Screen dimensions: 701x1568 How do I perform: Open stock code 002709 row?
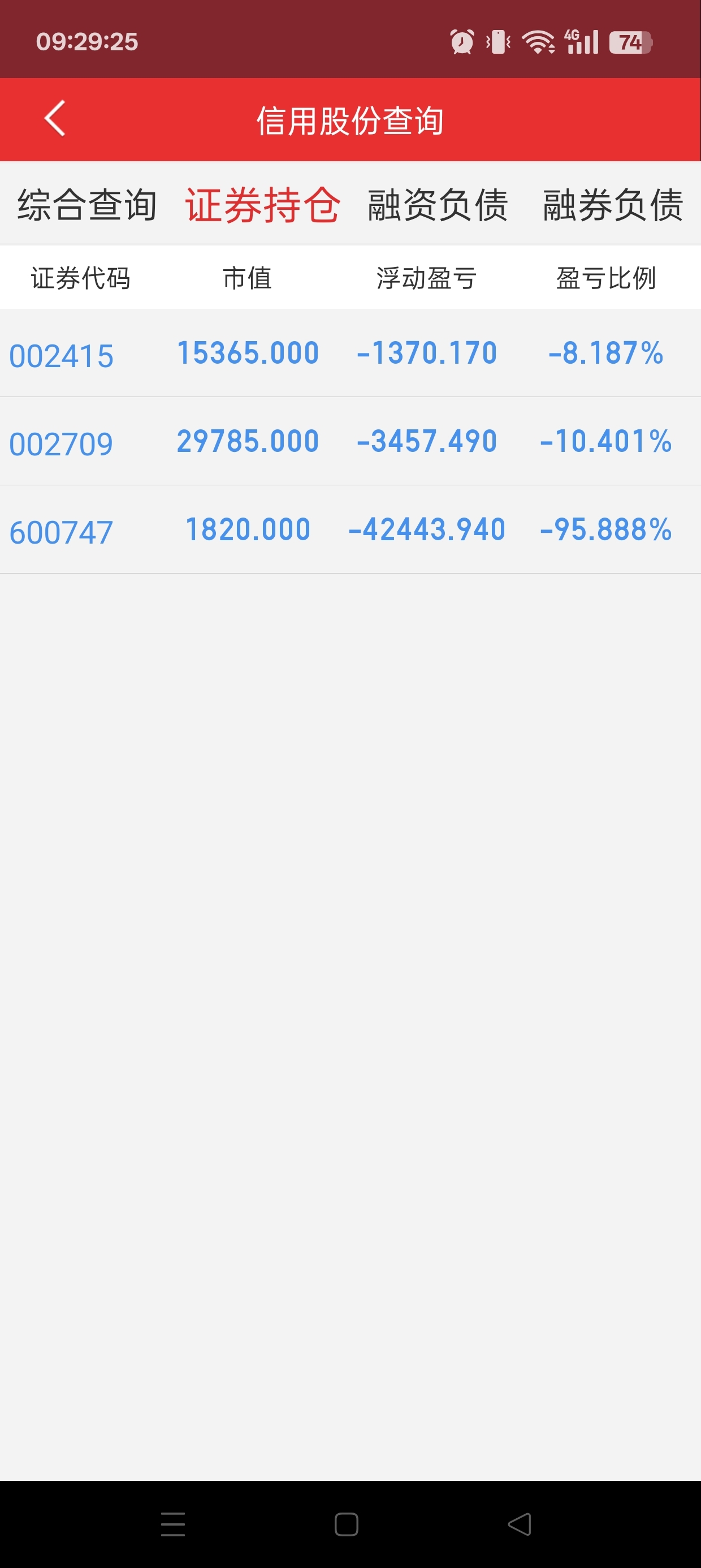[350, 441]
